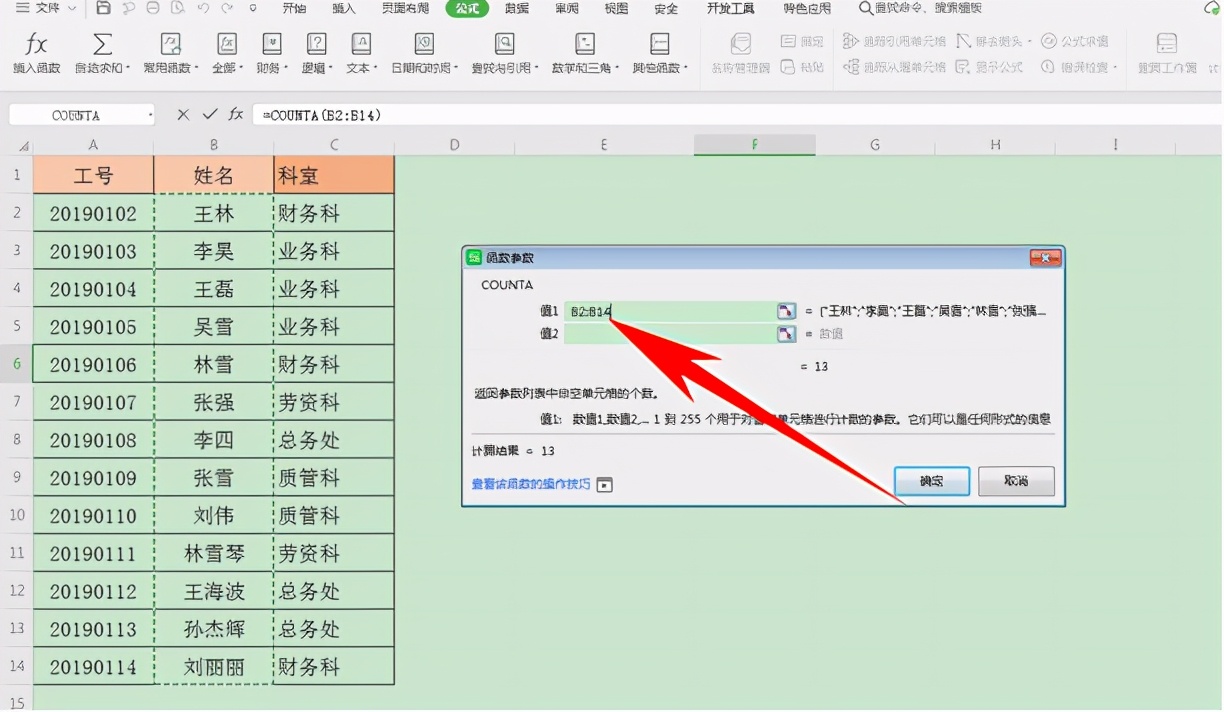Viewport: 1224px width, 712px height.
Task: Click 重算工作簿 recalculate workbook
Action: [x=1167, y=54]
